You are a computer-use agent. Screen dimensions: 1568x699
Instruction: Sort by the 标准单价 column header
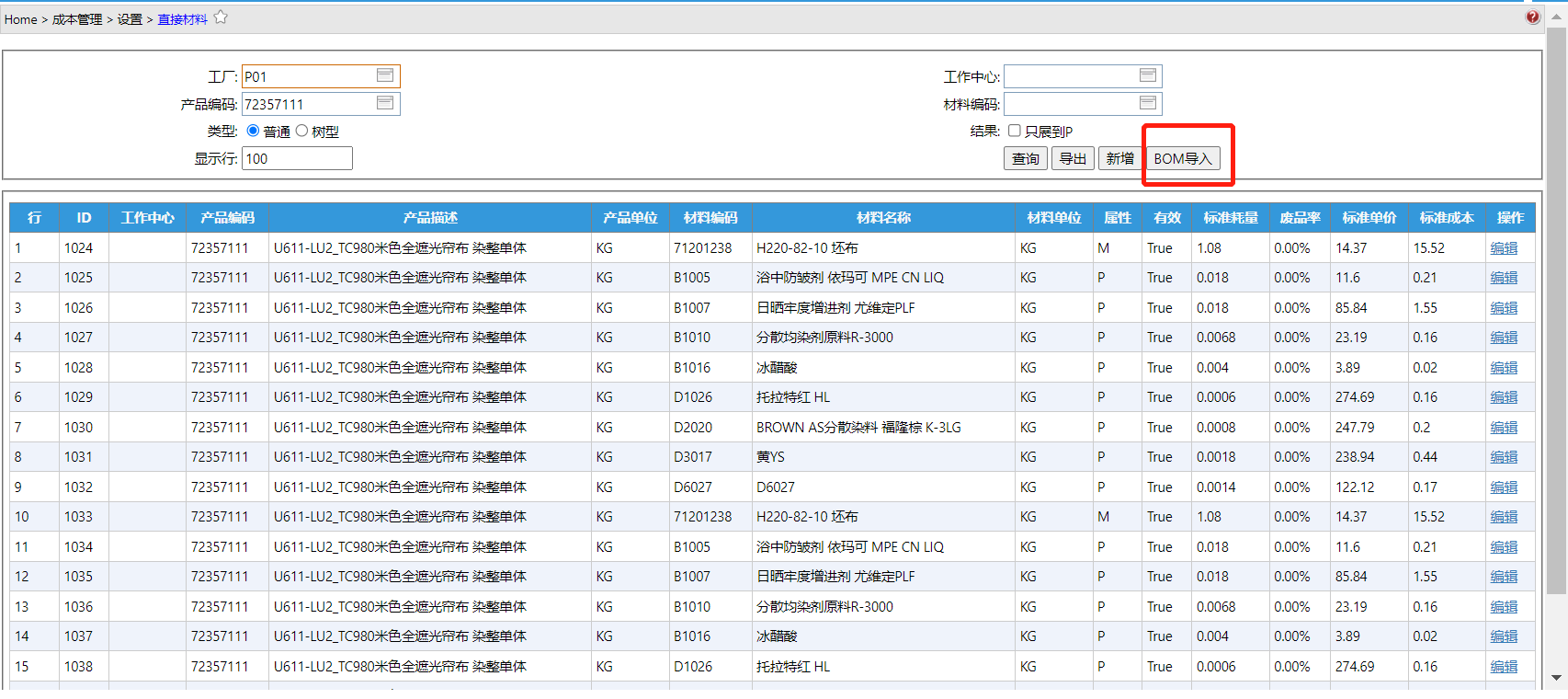(1369, 218)
